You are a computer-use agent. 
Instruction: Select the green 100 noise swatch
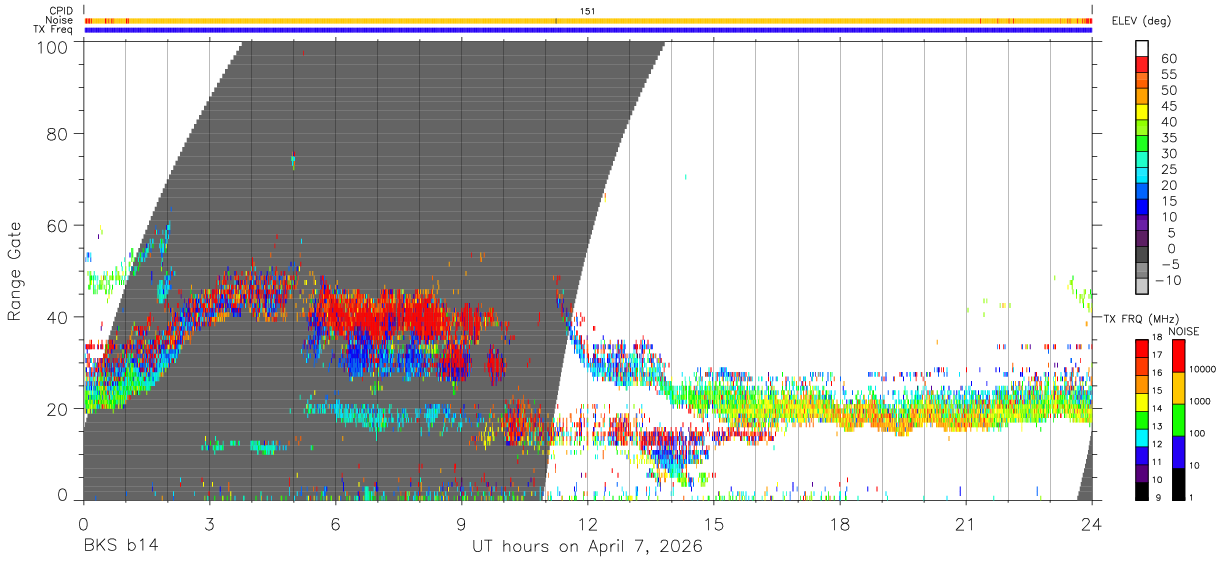tap(1177, 420)
